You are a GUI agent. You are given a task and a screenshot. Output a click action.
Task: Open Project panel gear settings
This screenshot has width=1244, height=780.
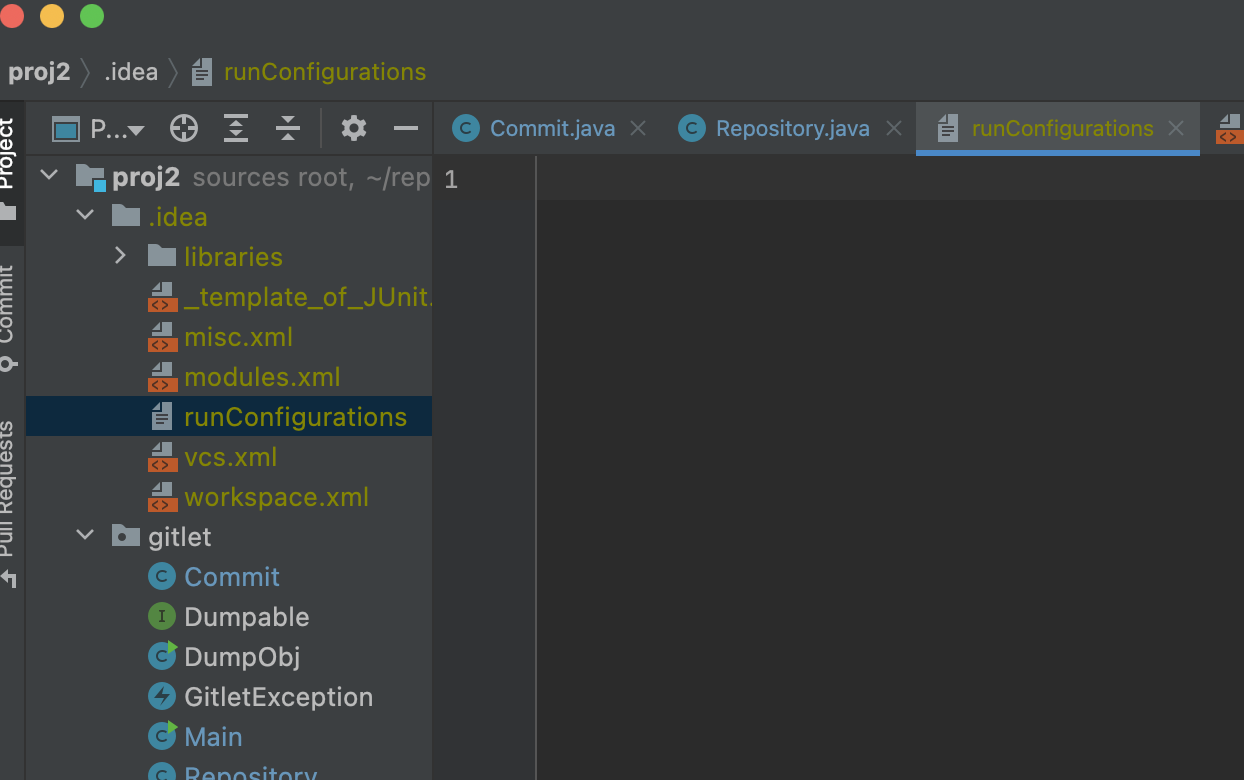(x=354, y=128)
